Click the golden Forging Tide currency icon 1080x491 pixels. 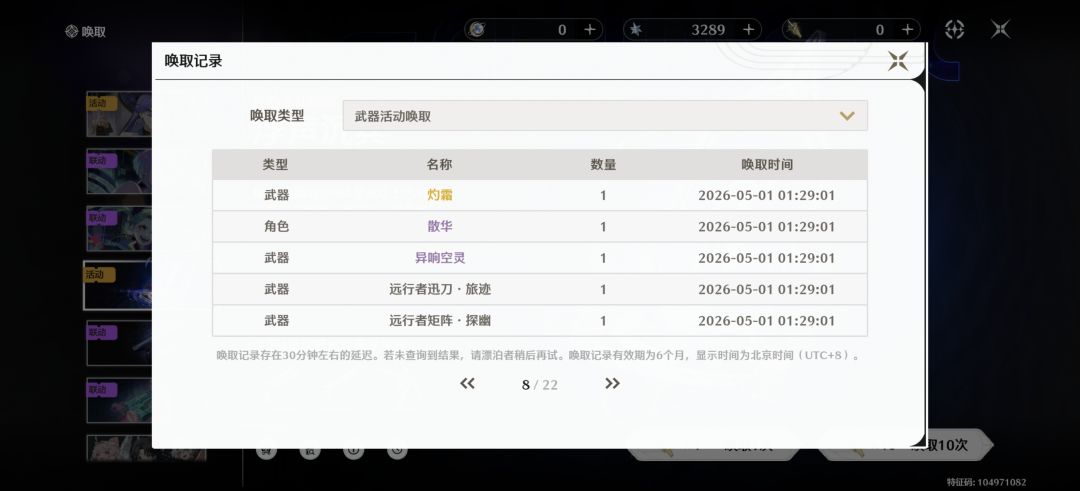pyautogui.click(x=794, y=30)
